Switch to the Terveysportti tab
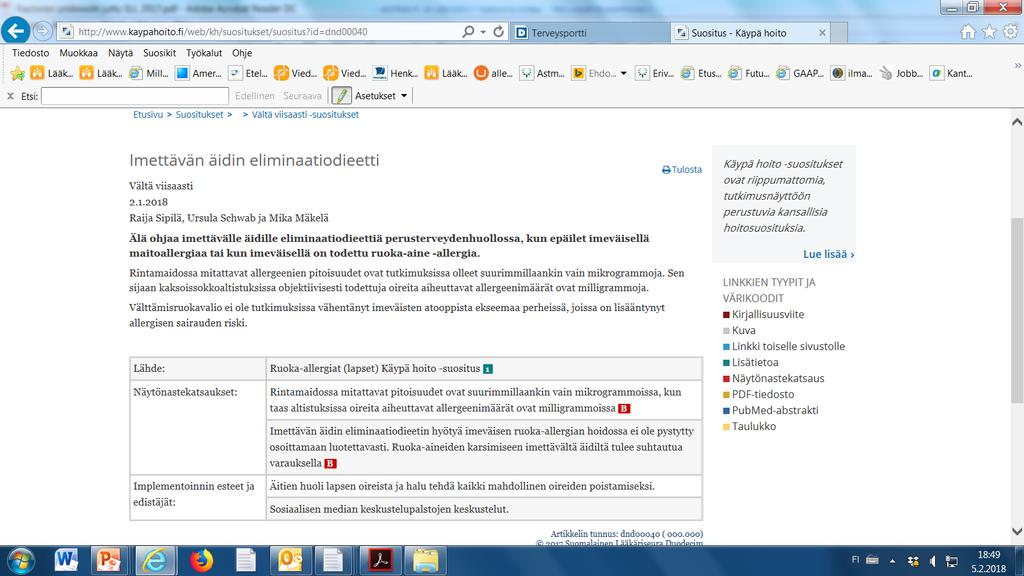The width and height of the screenshot is (1024, 576). tap(590, 33)
